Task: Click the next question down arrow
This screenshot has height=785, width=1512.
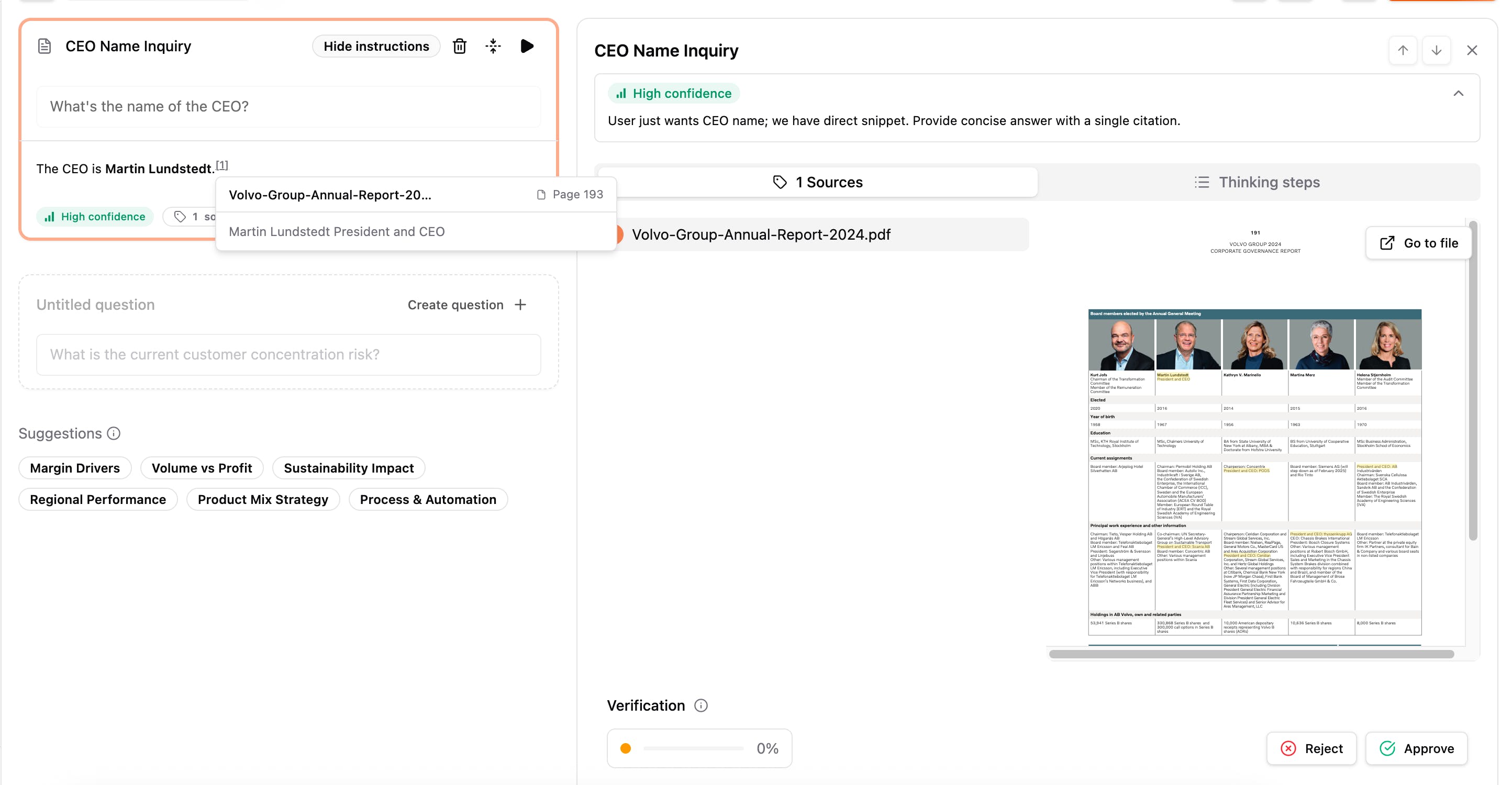Action: [1436, 50]
